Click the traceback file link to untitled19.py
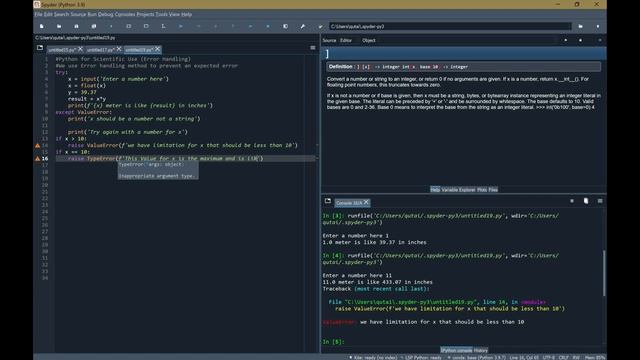640x360 pixels. tap(410, 302)
